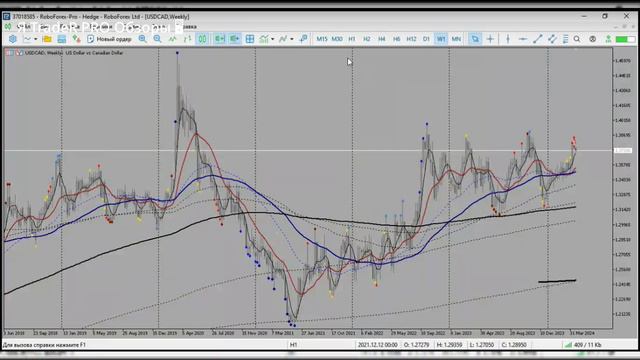Viewport: 640px width, 360px height.
Task: Switch chart to D1 timeframe
Action: click(x=426, y=39)
